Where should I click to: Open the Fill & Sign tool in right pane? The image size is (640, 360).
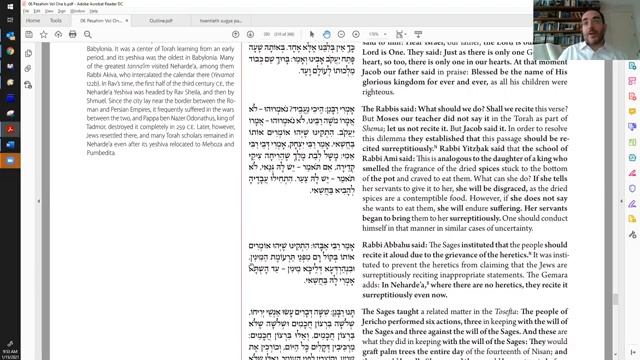coord(632,204)
